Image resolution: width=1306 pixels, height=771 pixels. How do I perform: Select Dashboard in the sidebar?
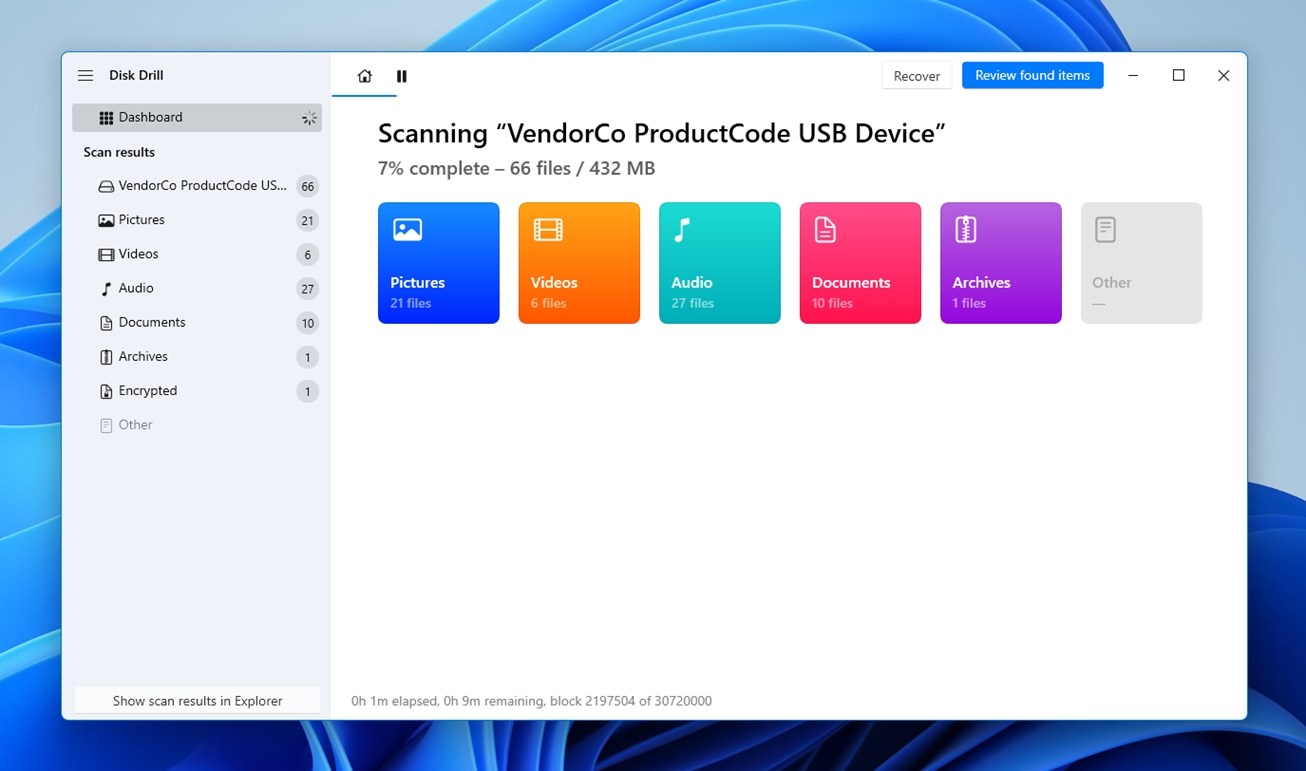point(197,118)
